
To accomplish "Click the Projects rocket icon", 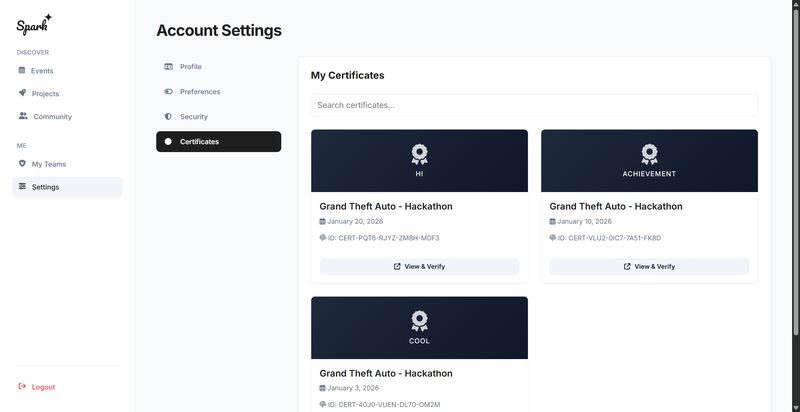I will [x=22, y=93].
